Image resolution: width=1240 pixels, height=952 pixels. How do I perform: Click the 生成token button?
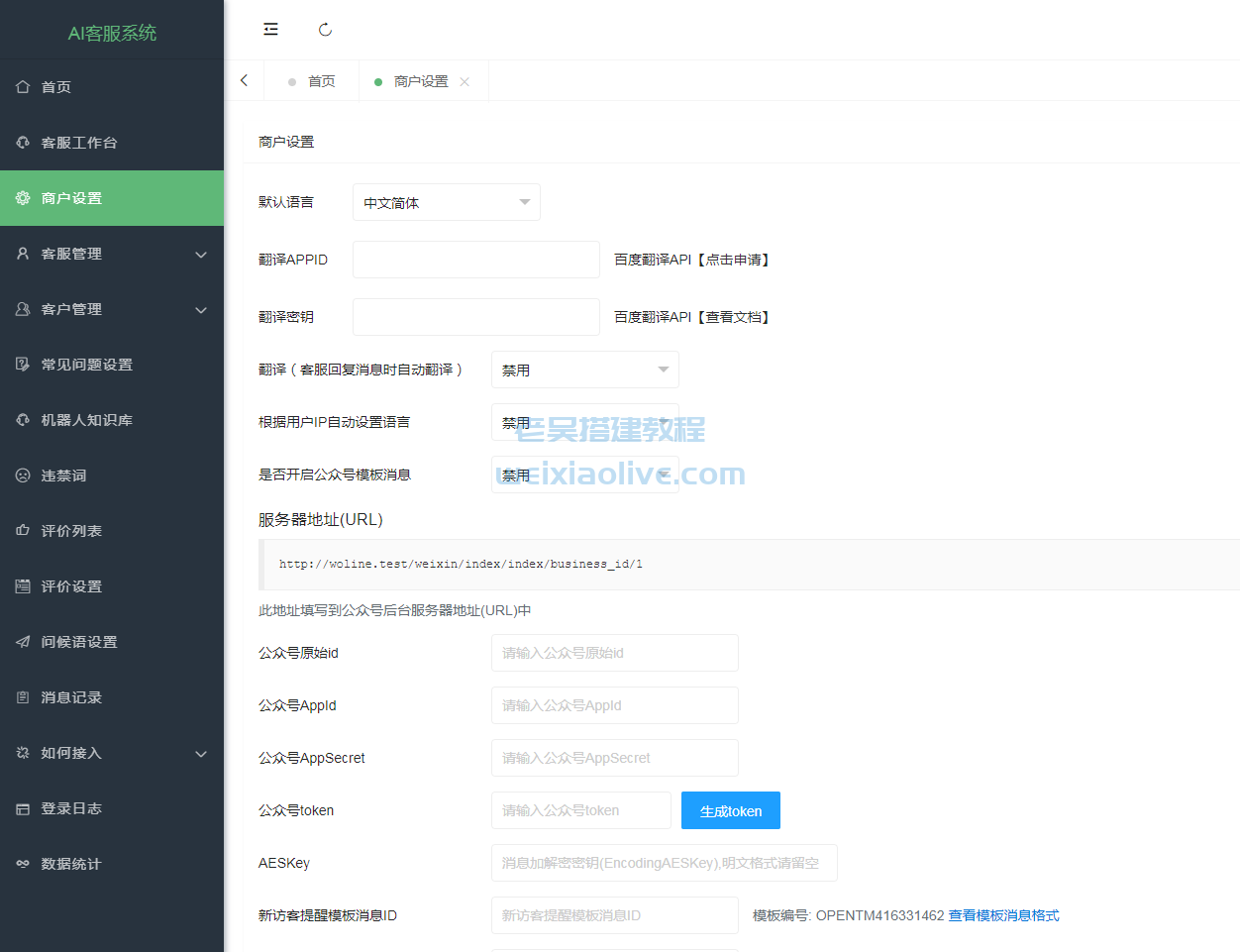pyautogui.click(x=730, y=810)
